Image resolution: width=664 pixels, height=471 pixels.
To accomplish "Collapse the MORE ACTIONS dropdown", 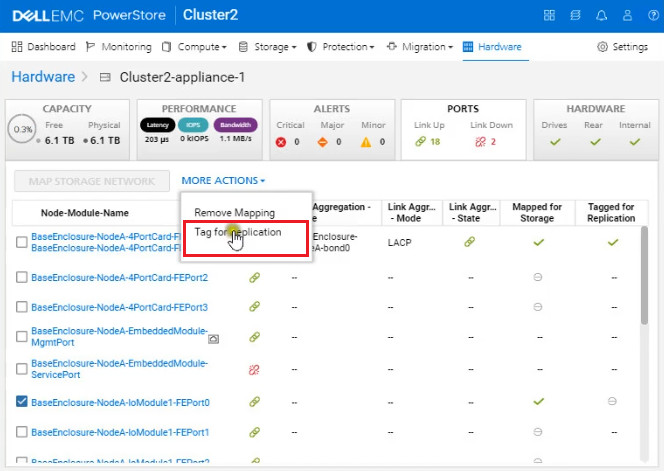I will 224,180.
